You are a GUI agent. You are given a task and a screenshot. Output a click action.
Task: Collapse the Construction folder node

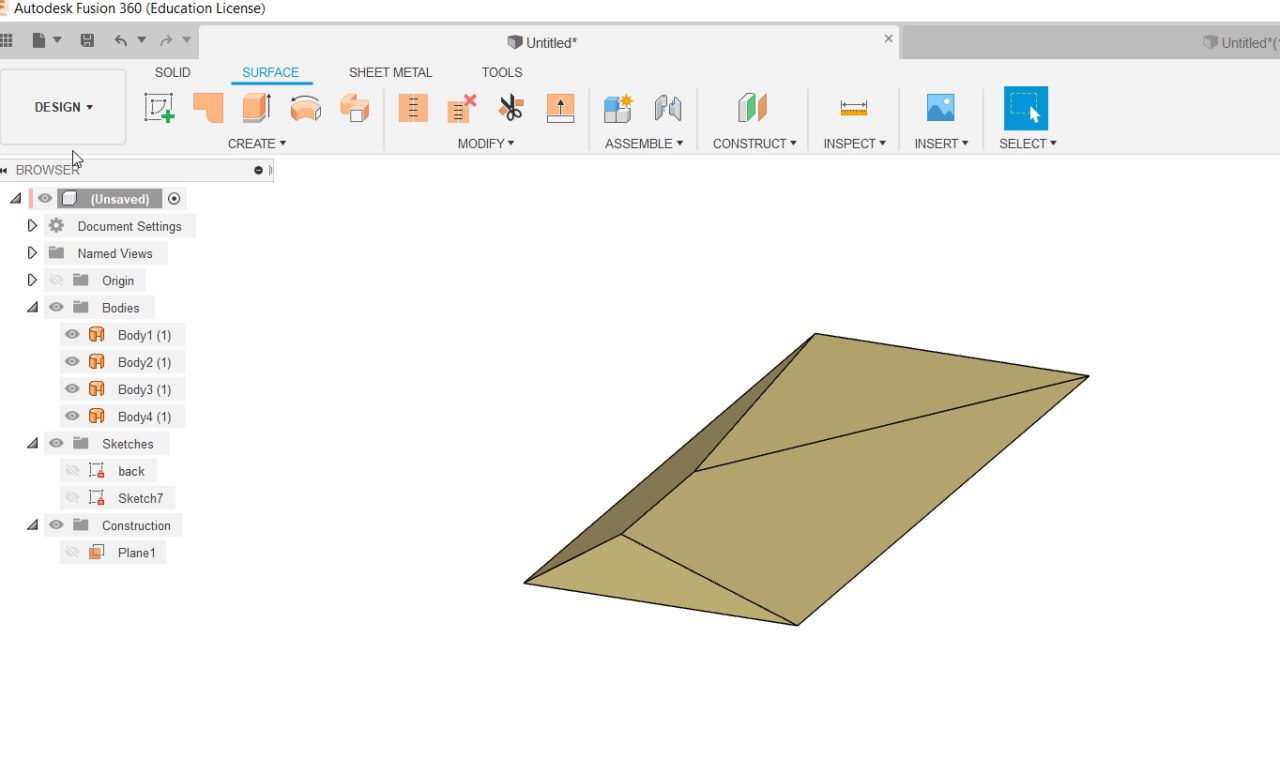coord(32,526)
